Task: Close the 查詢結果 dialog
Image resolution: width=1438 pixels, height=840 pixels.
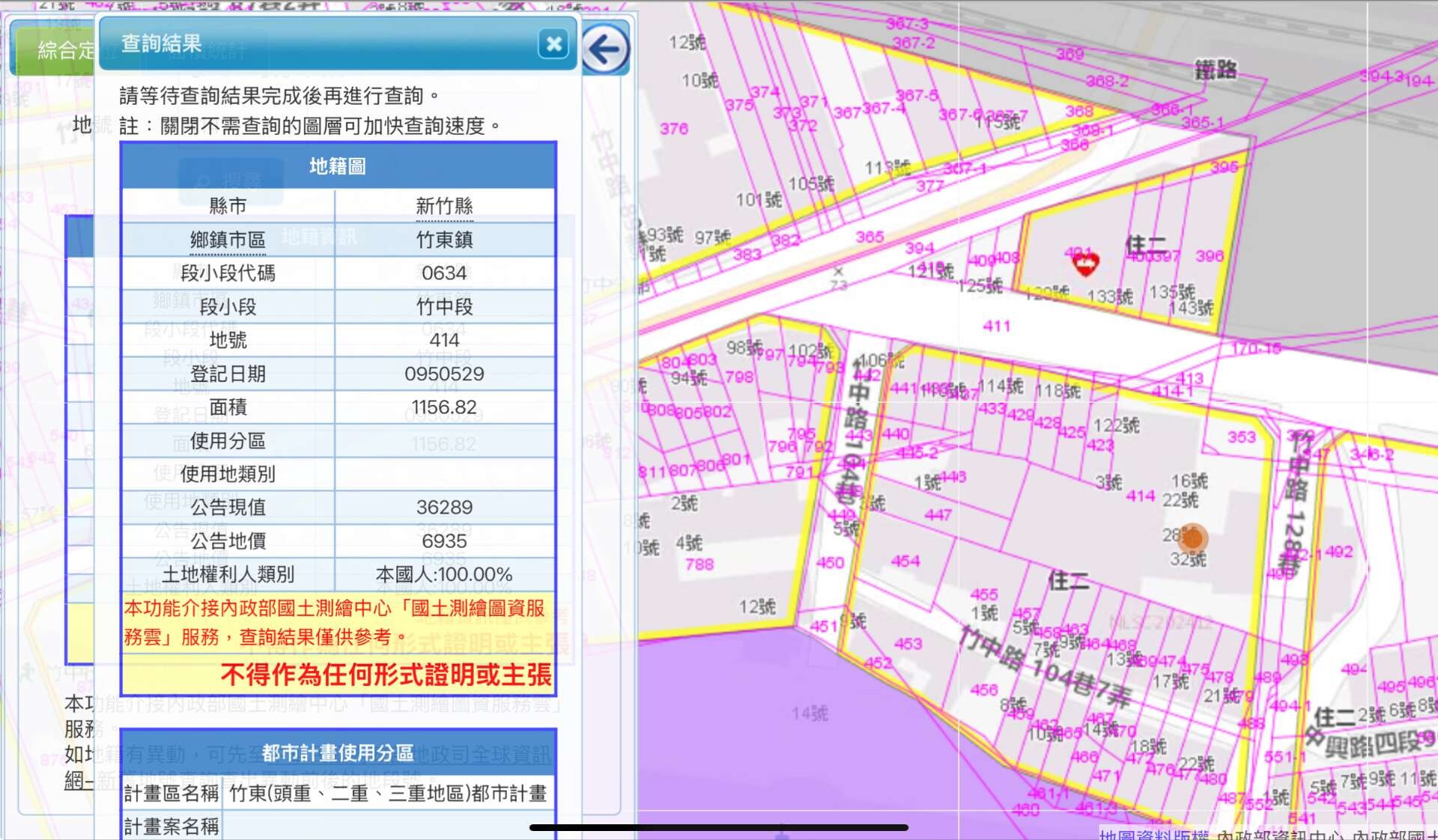Action: click(x=554, y=43)
